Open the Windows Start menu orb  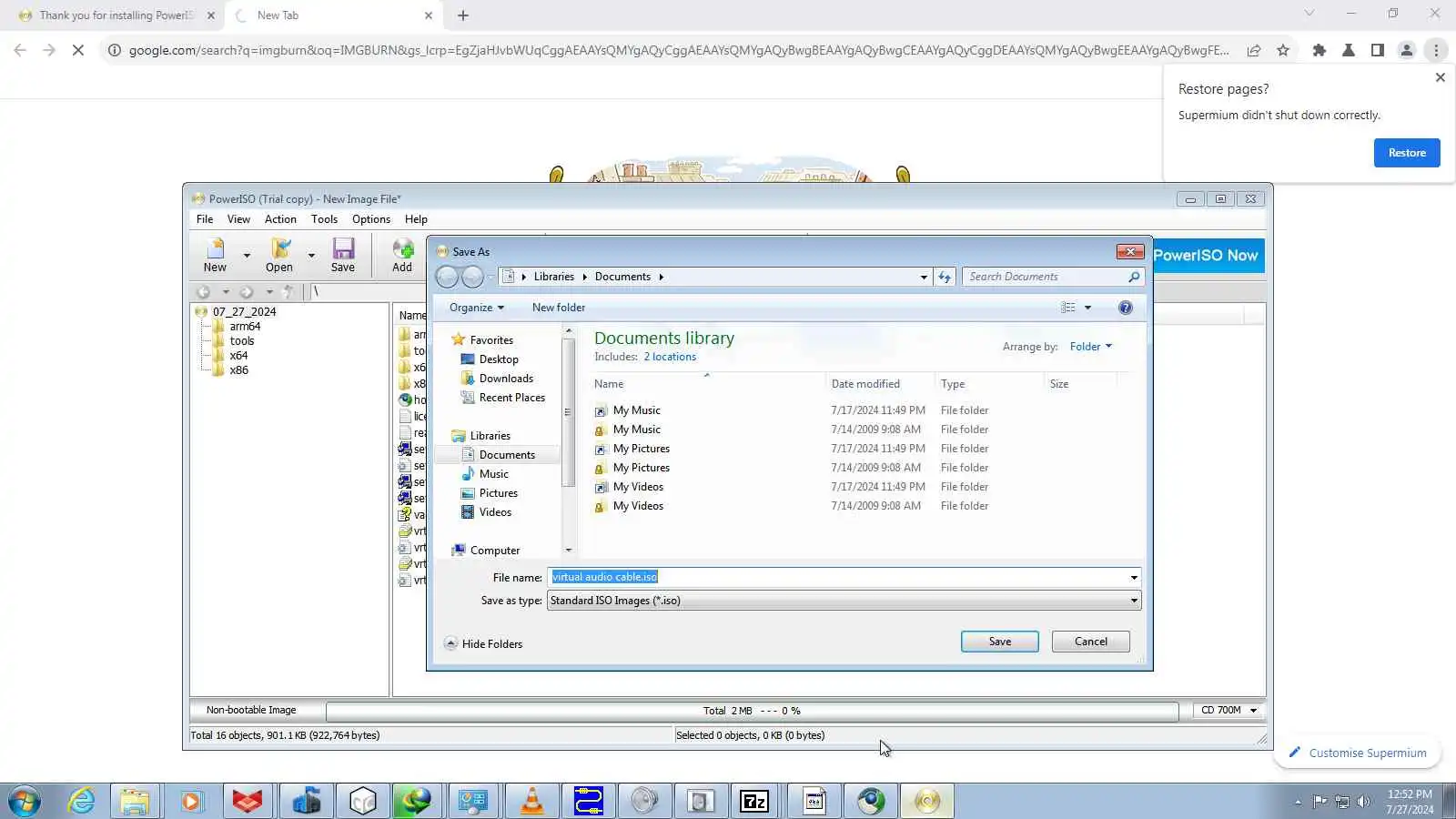tap(25, 801)
